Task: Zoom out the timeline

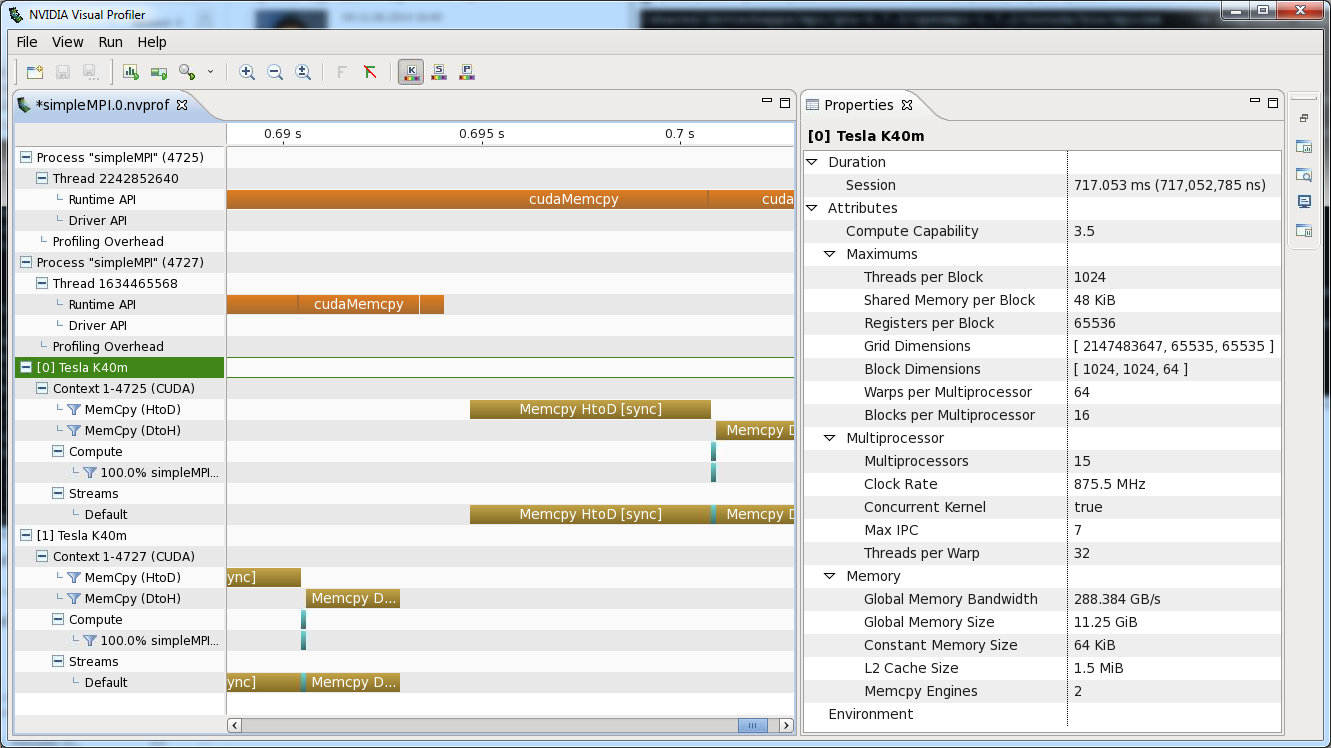Action: pyautogui.click(x=275, y=72)
